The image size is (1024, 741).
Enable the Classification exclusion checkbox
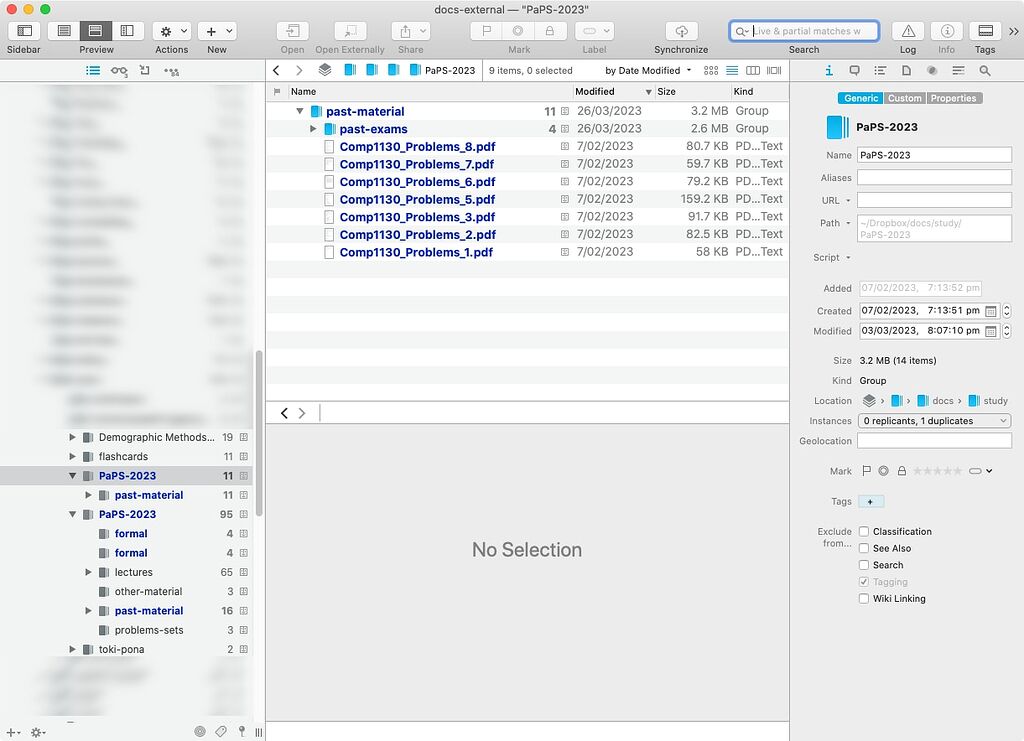point(864,531)
